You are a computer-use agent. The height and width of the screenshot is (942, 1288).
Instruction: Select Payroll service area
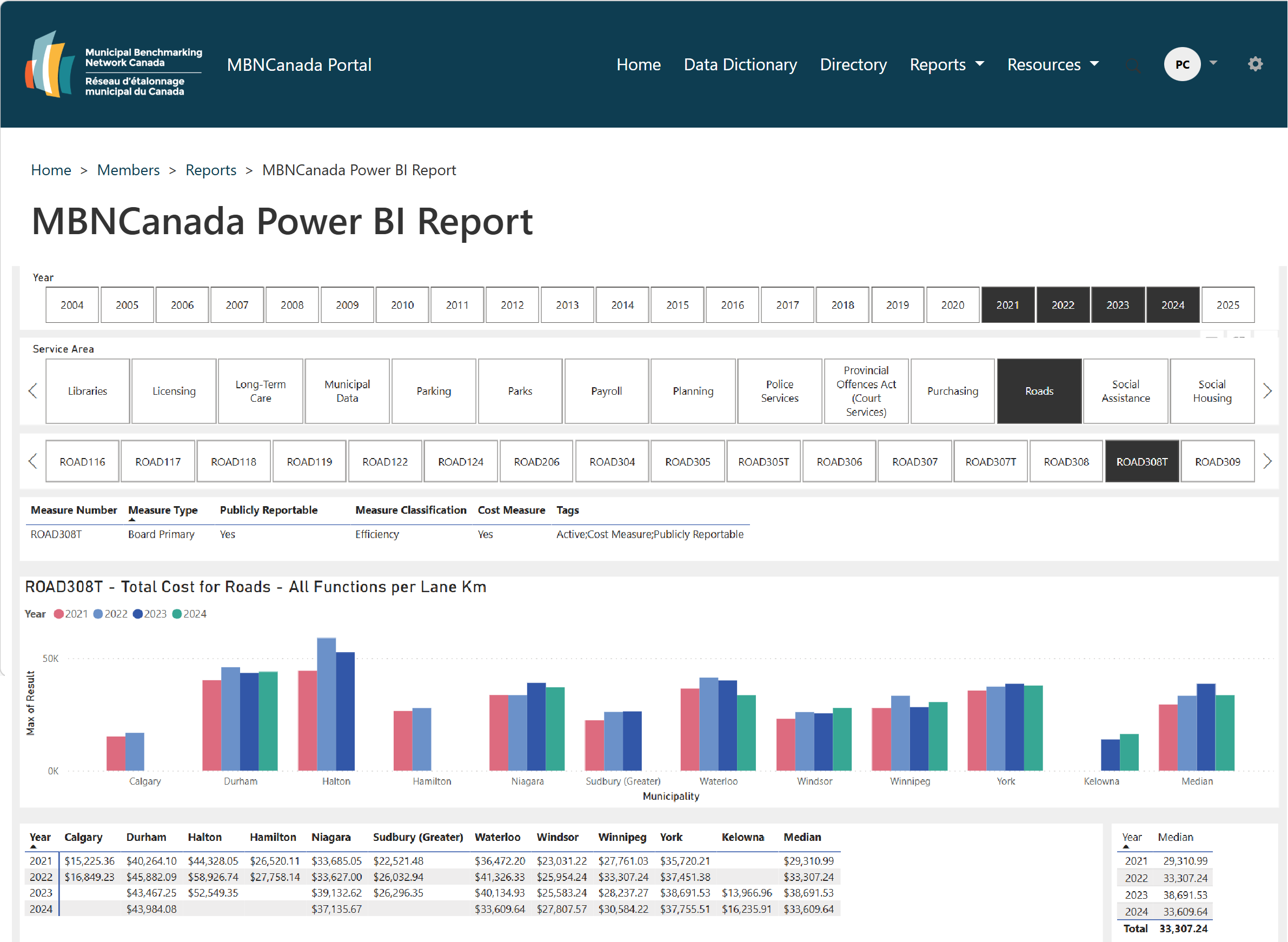point(607,391)
